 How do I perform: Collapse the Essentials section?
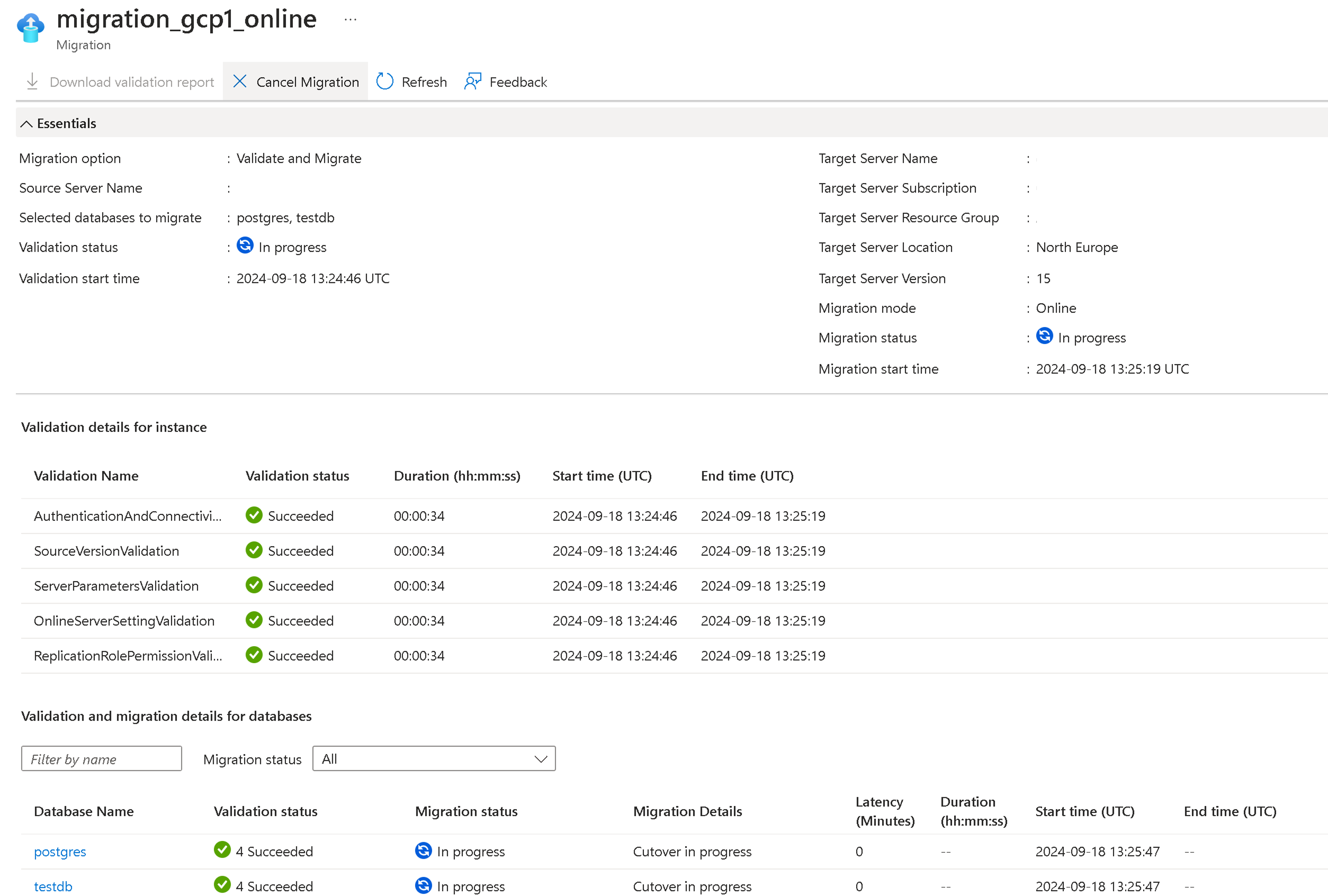tap(26, 123)
